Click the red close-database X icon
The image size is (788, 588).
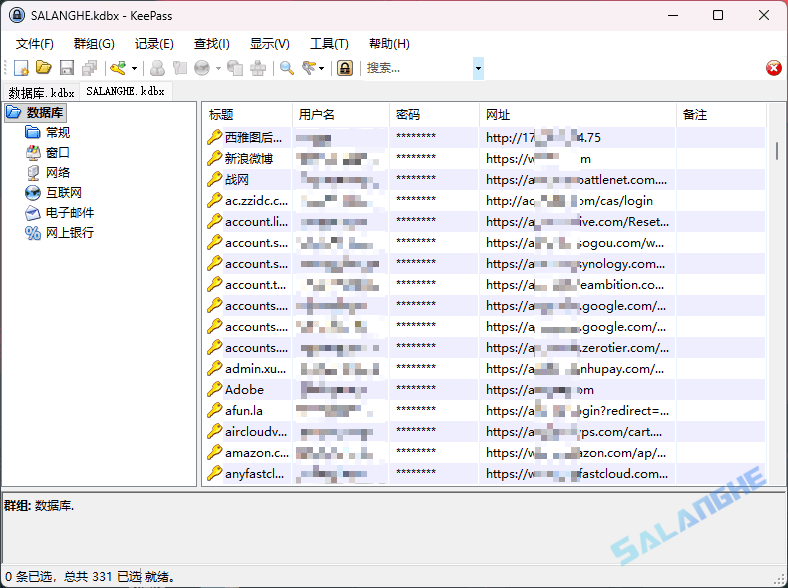click(773, 68)
